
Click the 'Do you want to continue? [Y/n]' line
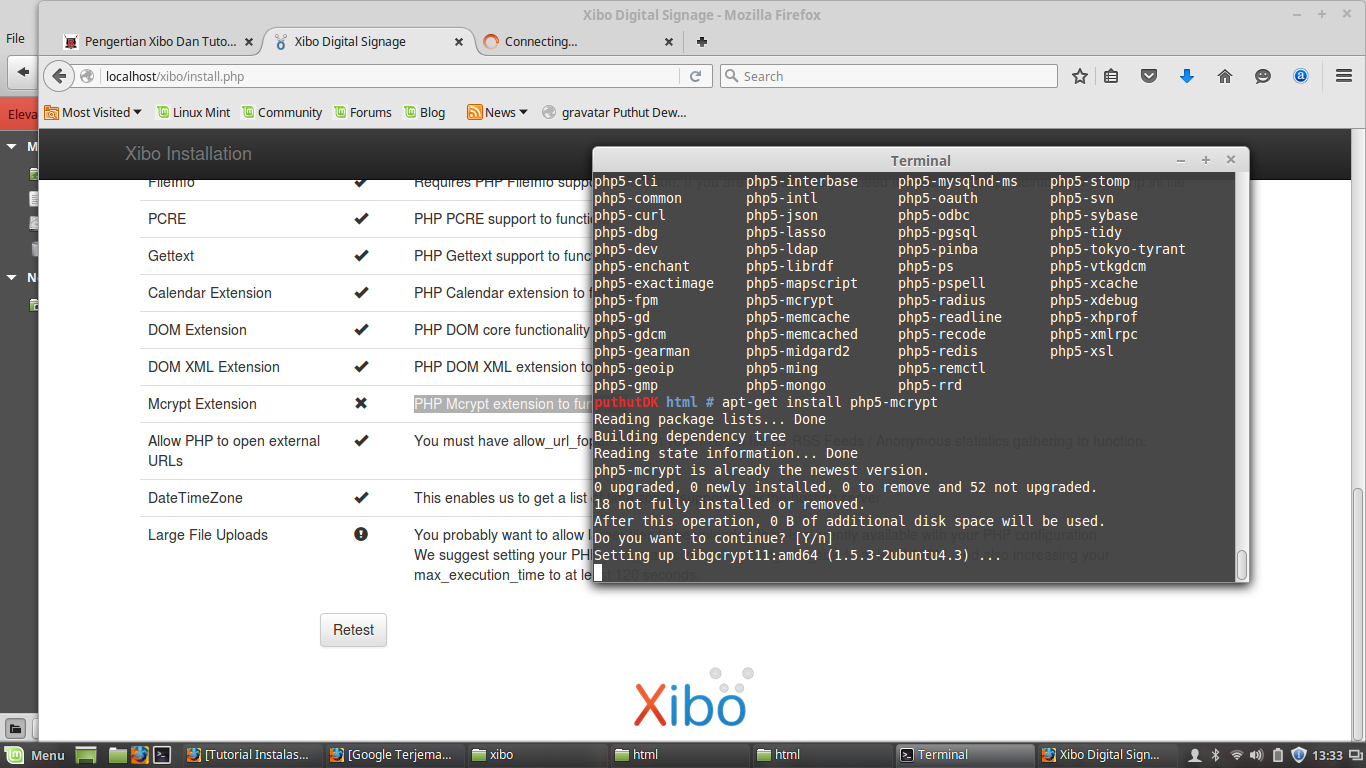coord(713,538)
